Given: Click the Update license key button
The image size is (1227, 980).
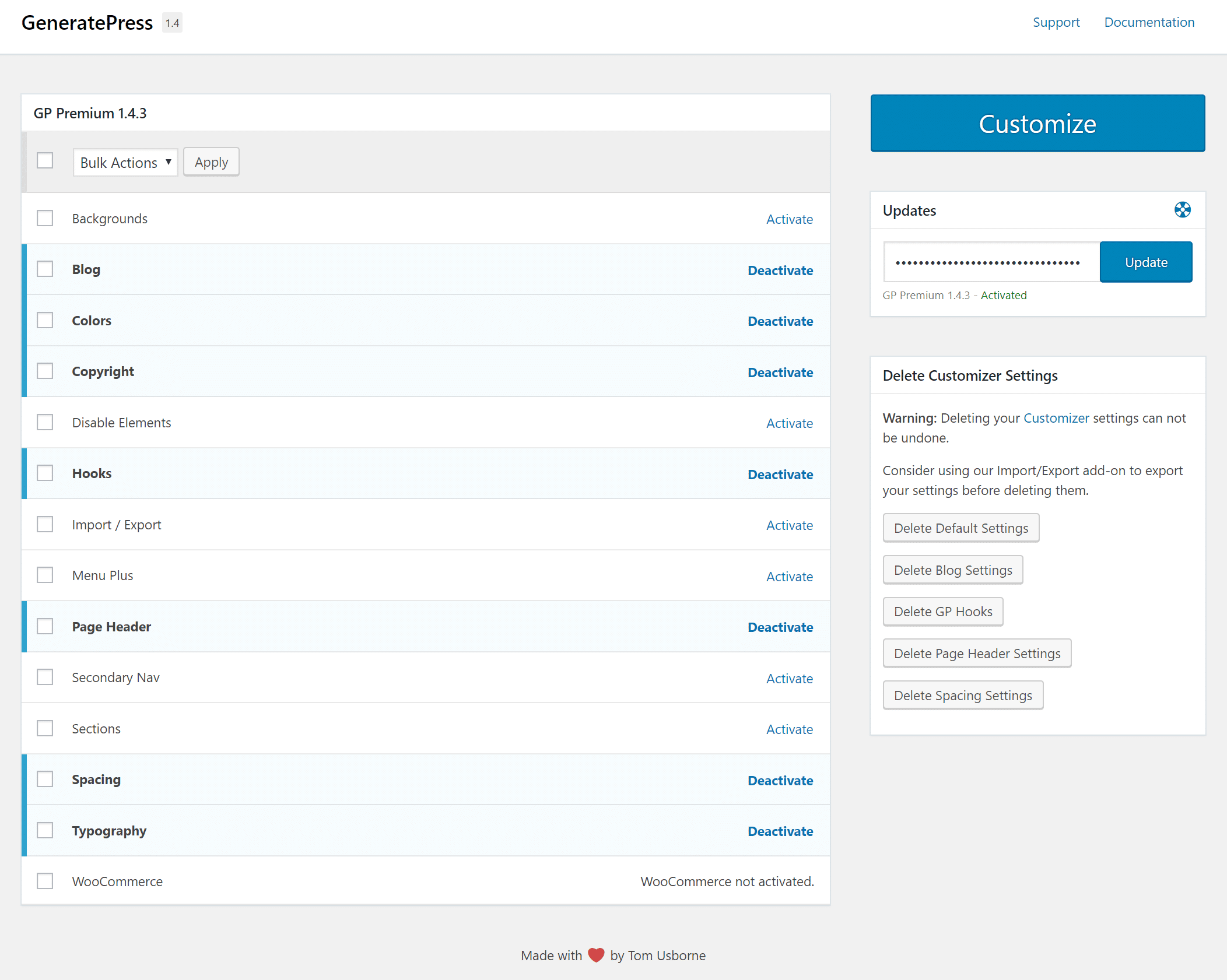Looking at the screenshot, I should (1145, 262).
